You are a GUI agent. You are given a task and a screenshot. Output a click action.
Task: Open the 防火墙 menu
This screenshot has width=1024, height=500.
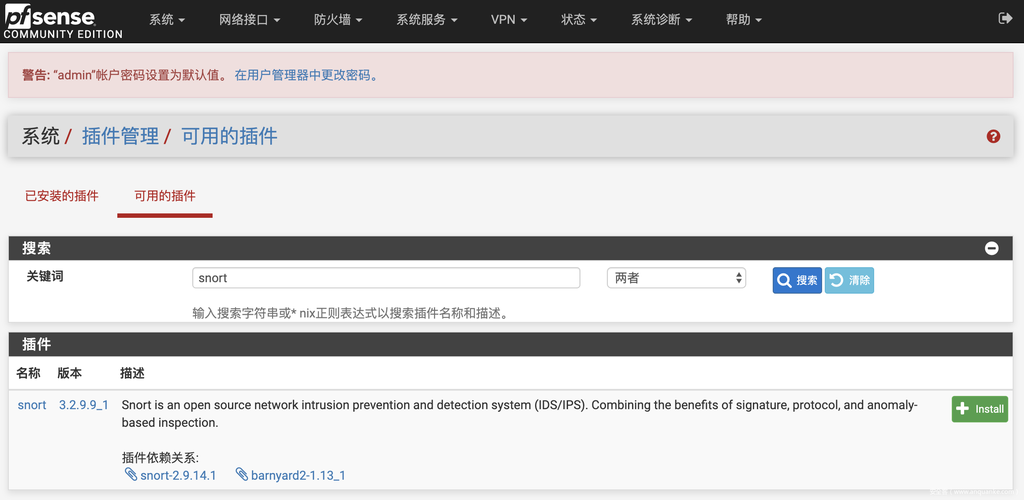pyautogui.click(x=338, y=20)
